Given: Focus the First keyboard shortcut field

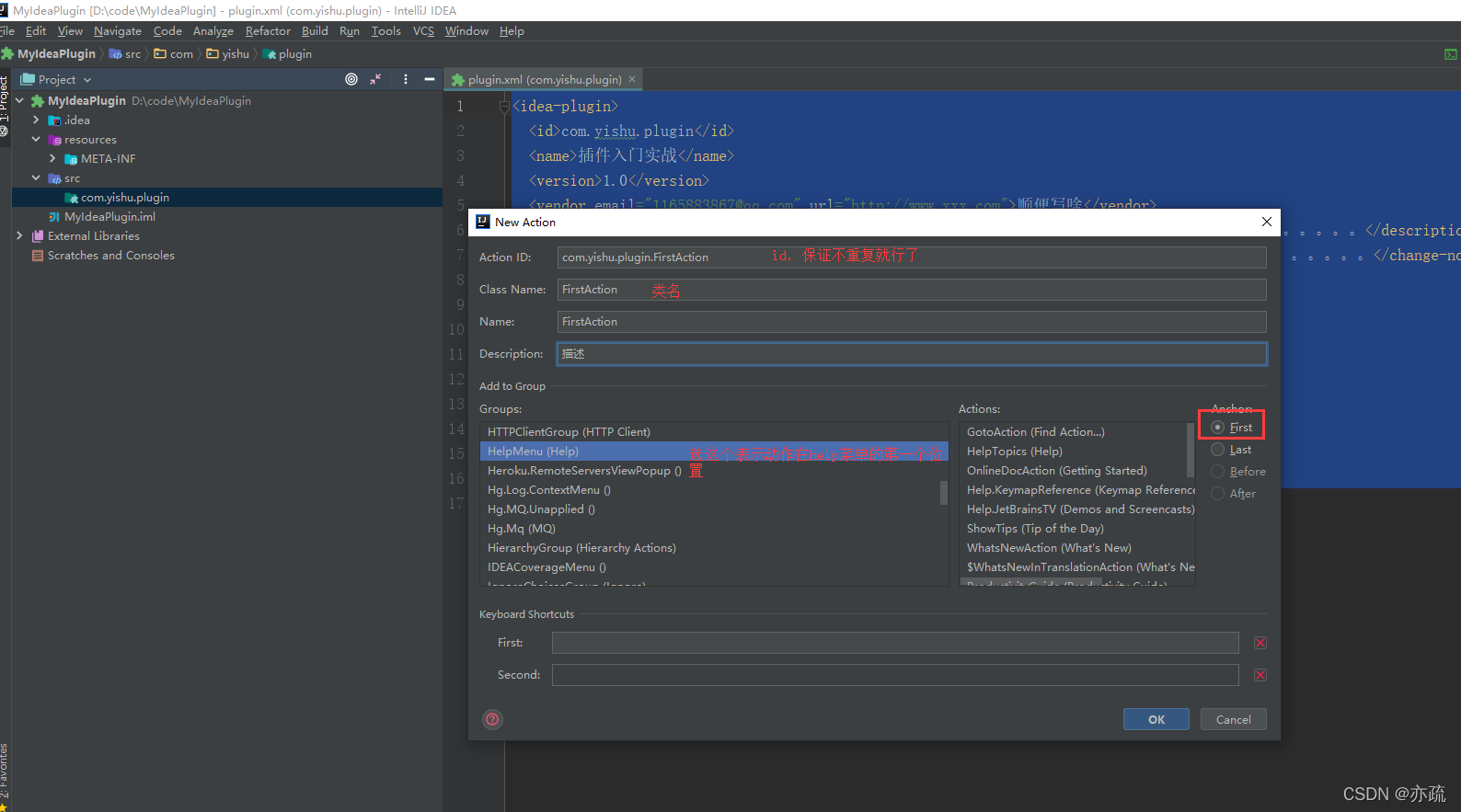Looking at the screenshot, I should coord(895,643).
